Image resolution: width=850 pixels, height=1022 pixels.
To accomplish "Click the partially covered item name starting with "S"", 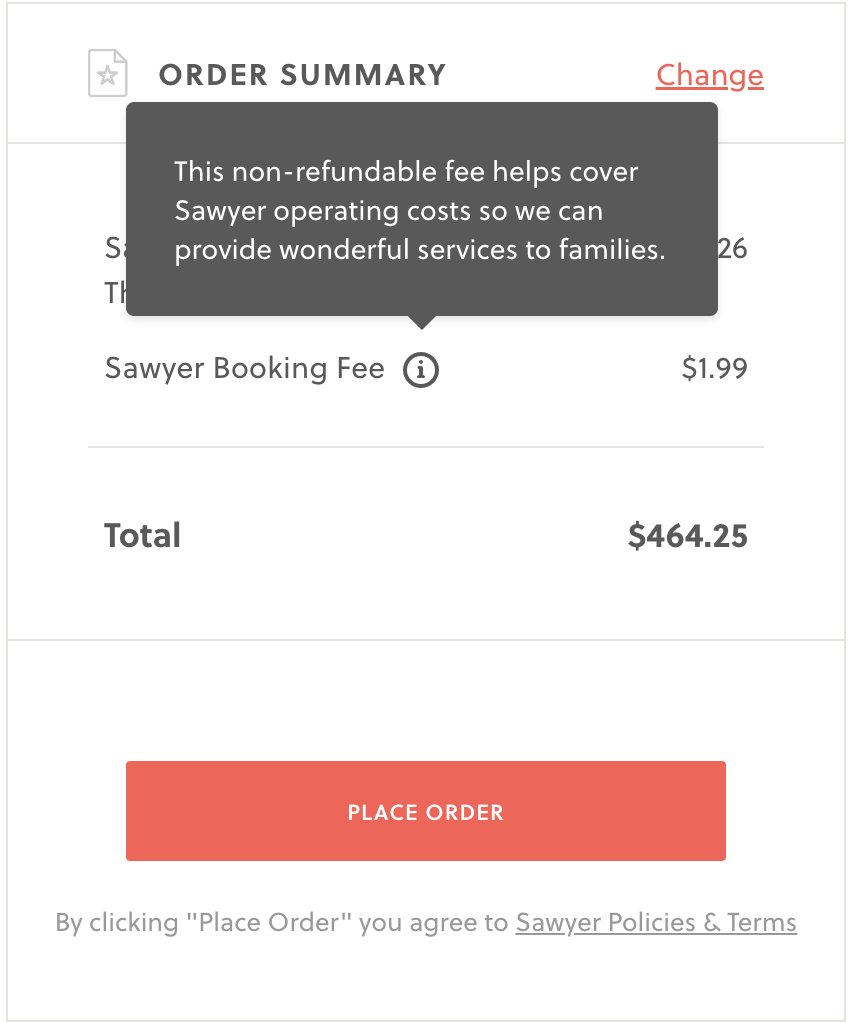I will tap(115, 249).
